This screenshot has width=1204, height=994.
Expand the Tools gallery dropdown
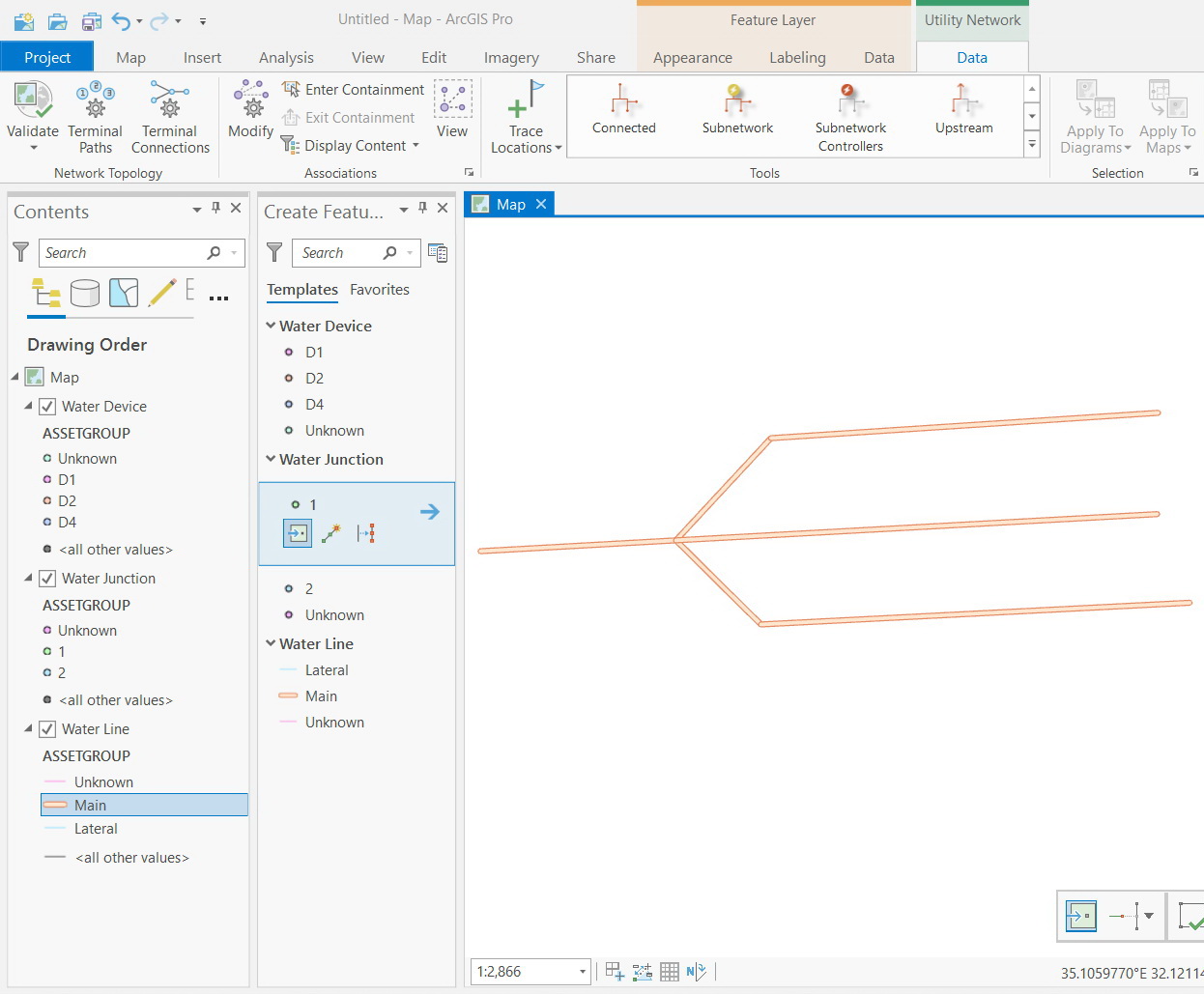click(1032, 145)
